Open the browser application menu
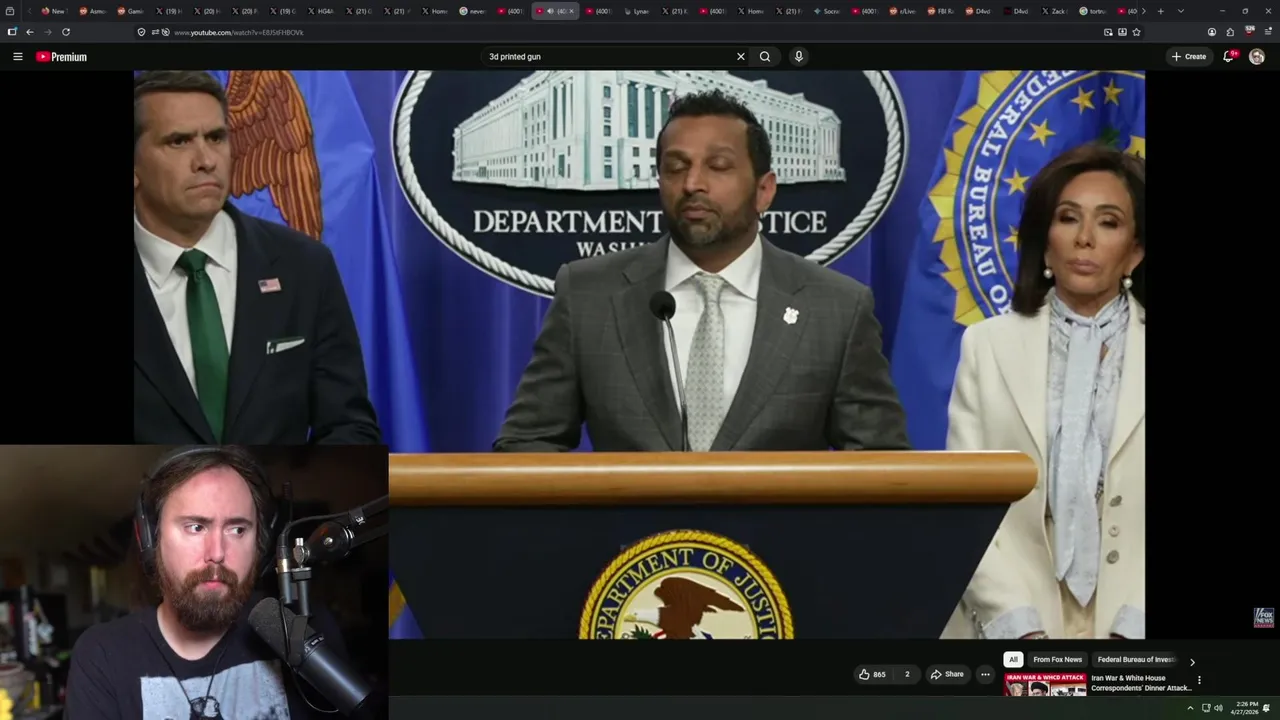This screenshot has width=1280, height=720. [1268, 32]
